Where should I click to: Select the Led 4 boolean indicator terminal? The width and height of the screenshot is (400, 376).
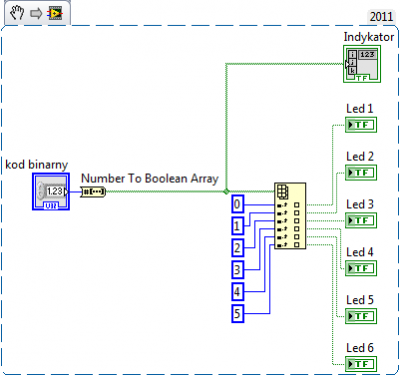tap(361, 268)
